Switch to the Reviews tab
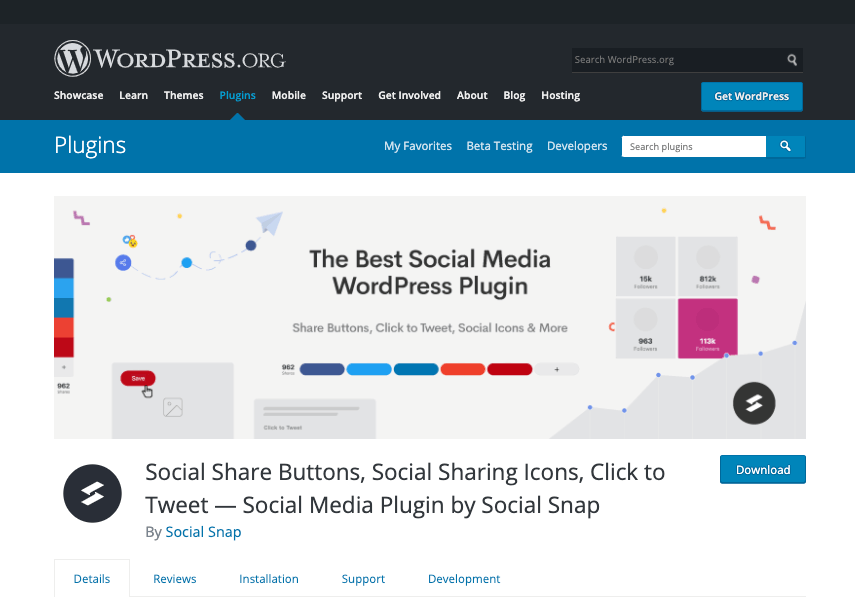Image resolution: width=855 pixels, height=613 pixels. tap(174, 579)
